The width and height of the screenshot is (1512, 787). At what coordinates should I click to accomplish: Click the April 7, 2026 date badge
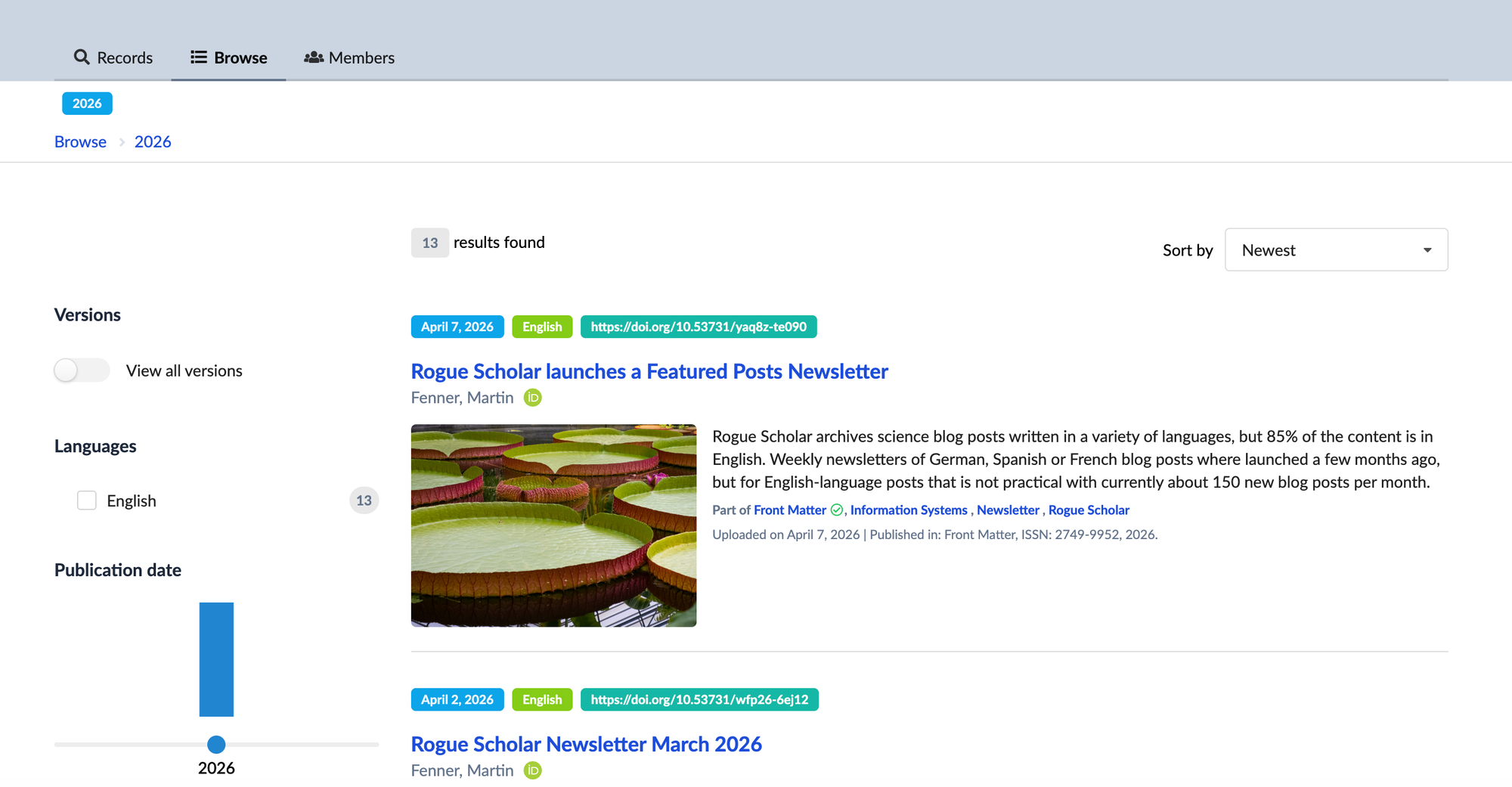[x=457, y=327]
